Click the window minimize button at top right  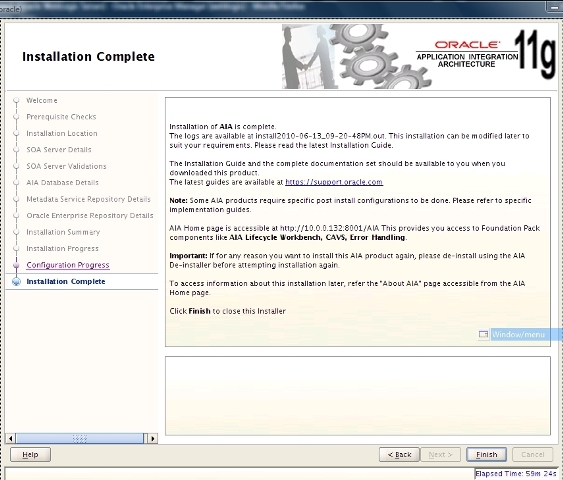tap(554, 6)
